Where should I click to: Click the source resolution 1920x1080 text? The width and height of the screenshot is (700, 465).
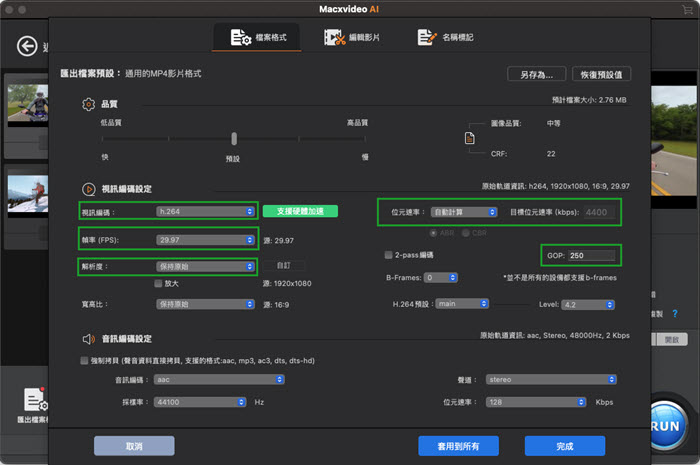click(287, 283)
